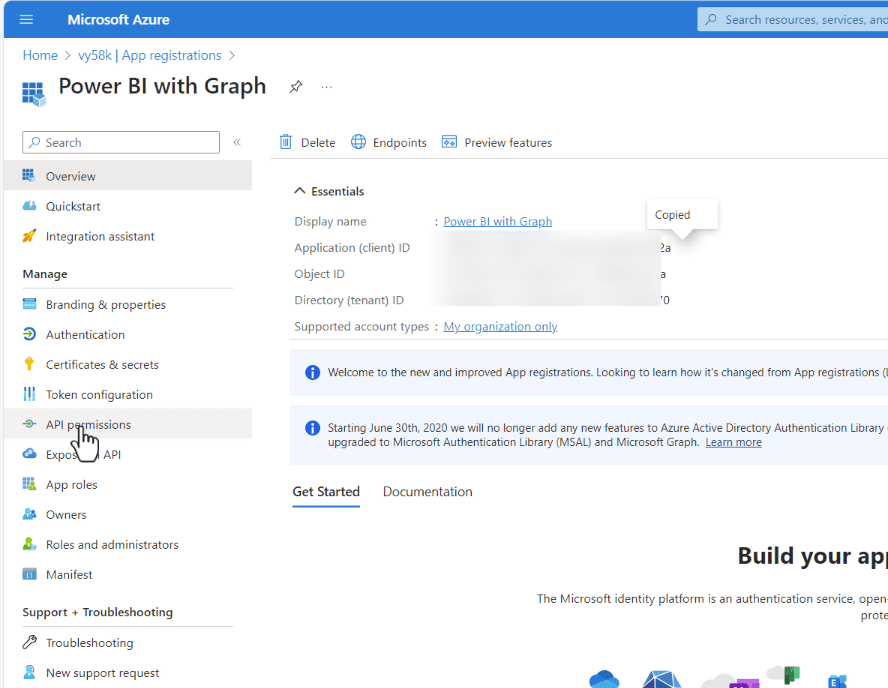This screenshot has height=688, width=888.
Task: Click the App roles icon
Action: pyautogui.click(x=29, y=484)
